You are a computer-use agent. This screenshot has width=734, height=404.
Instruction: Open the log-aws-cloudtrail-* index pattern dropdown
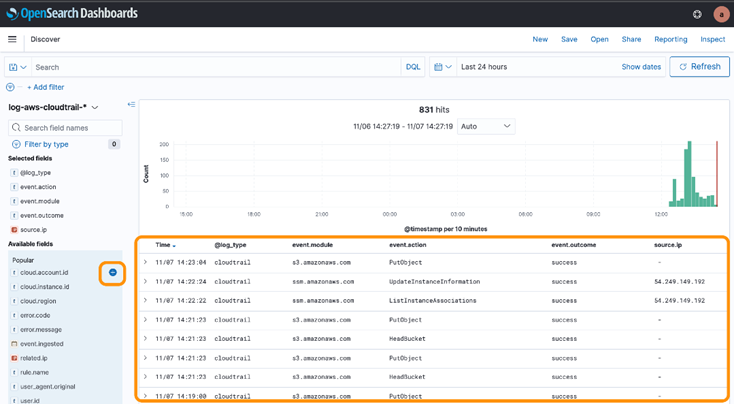pyautogui.click(x=53, y=107)
